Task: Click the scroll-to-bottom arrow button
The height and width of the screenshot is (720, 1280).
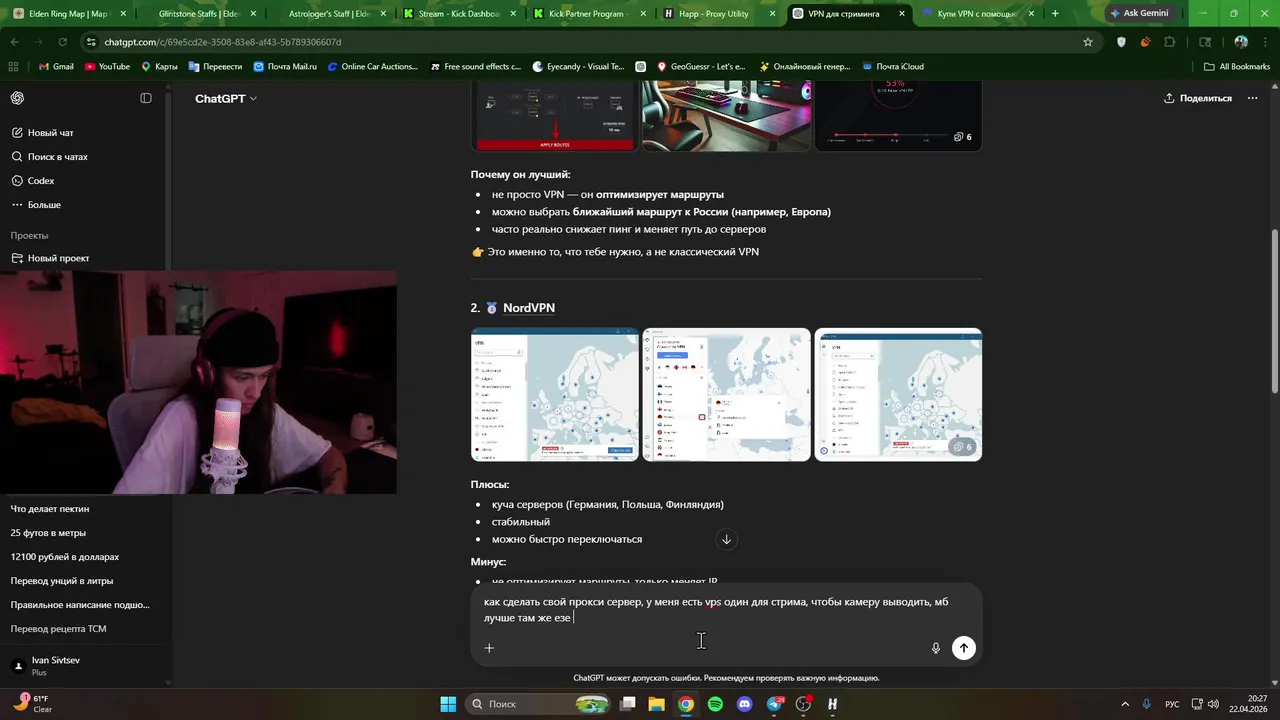Action: click(x=727, y=540)
